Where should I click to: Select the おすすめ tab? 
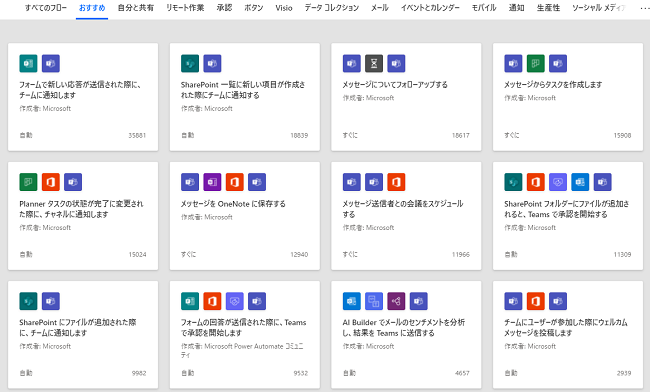point(92,8)
